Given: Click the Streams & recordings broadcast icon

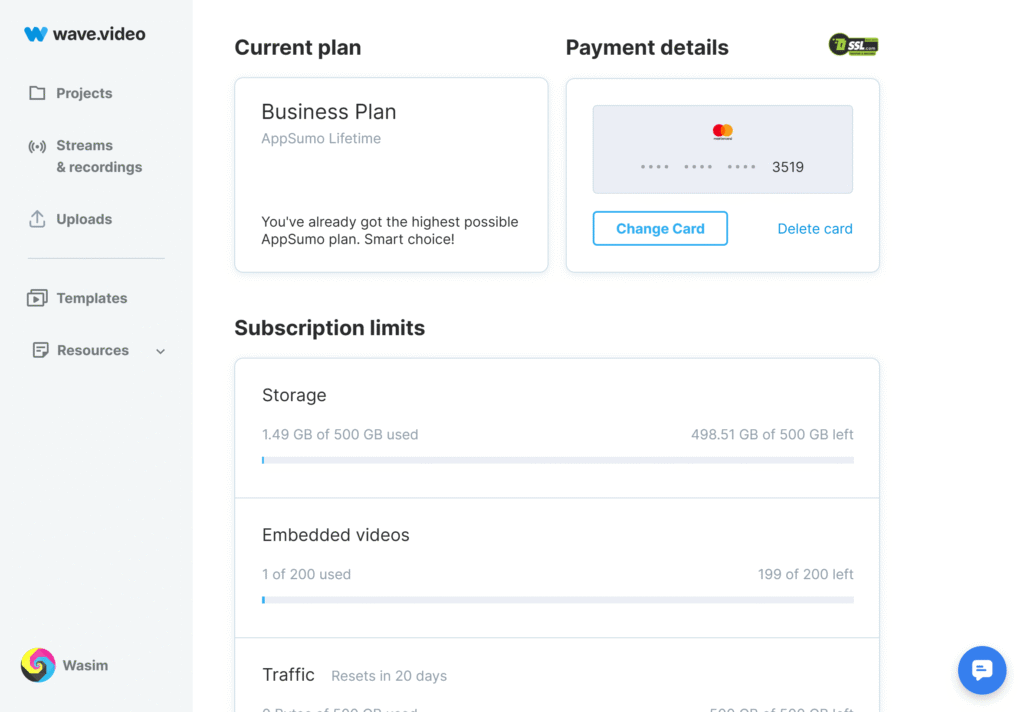Looking at the screenshot, I should coord(36,147).
